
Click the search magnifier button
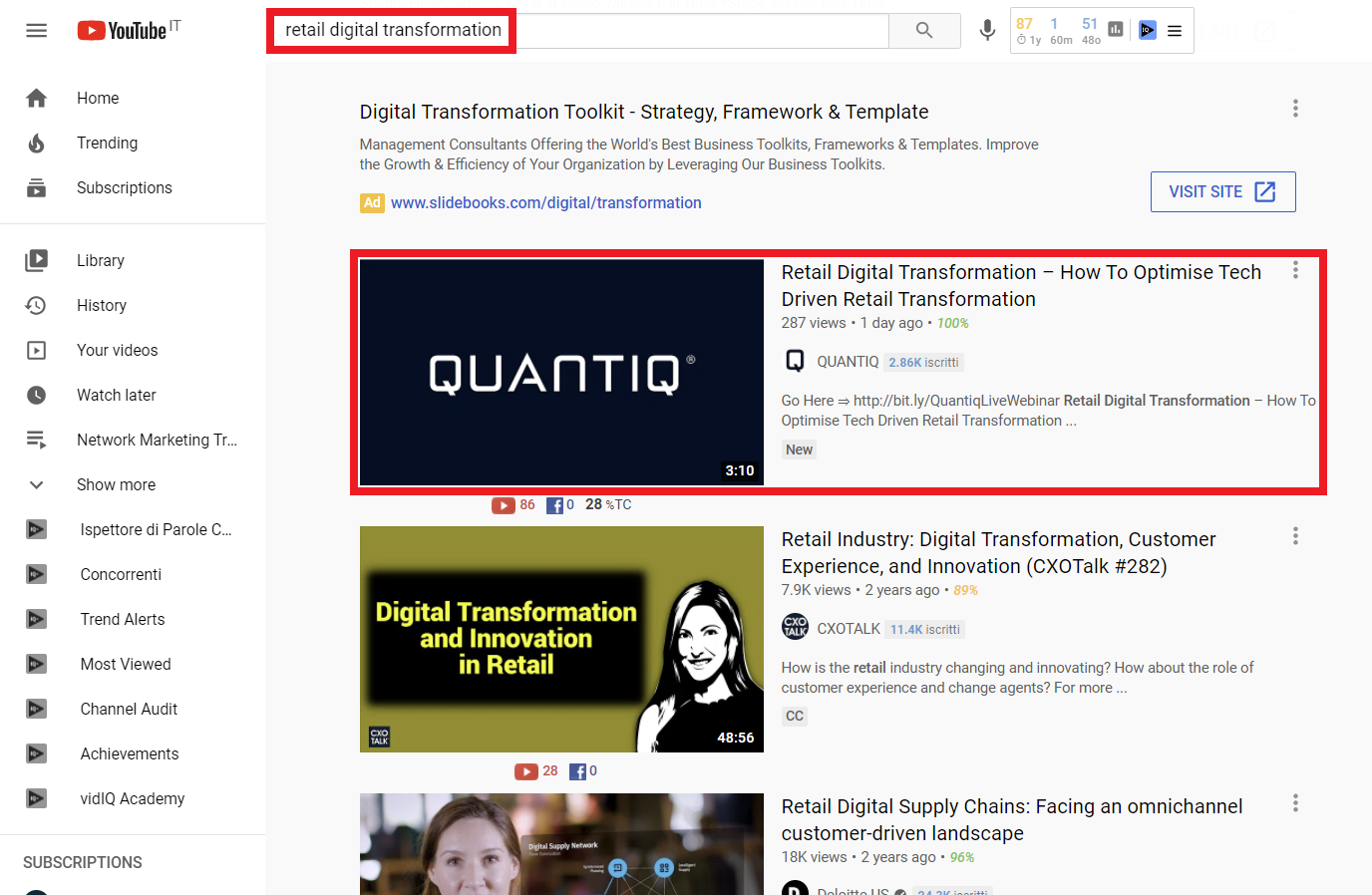click(924, 31)
